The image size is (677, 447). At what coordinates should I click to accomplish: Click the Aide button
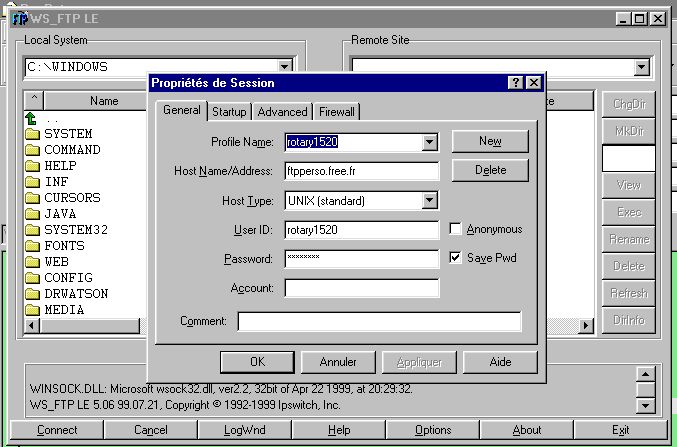[x=500, y=362]
